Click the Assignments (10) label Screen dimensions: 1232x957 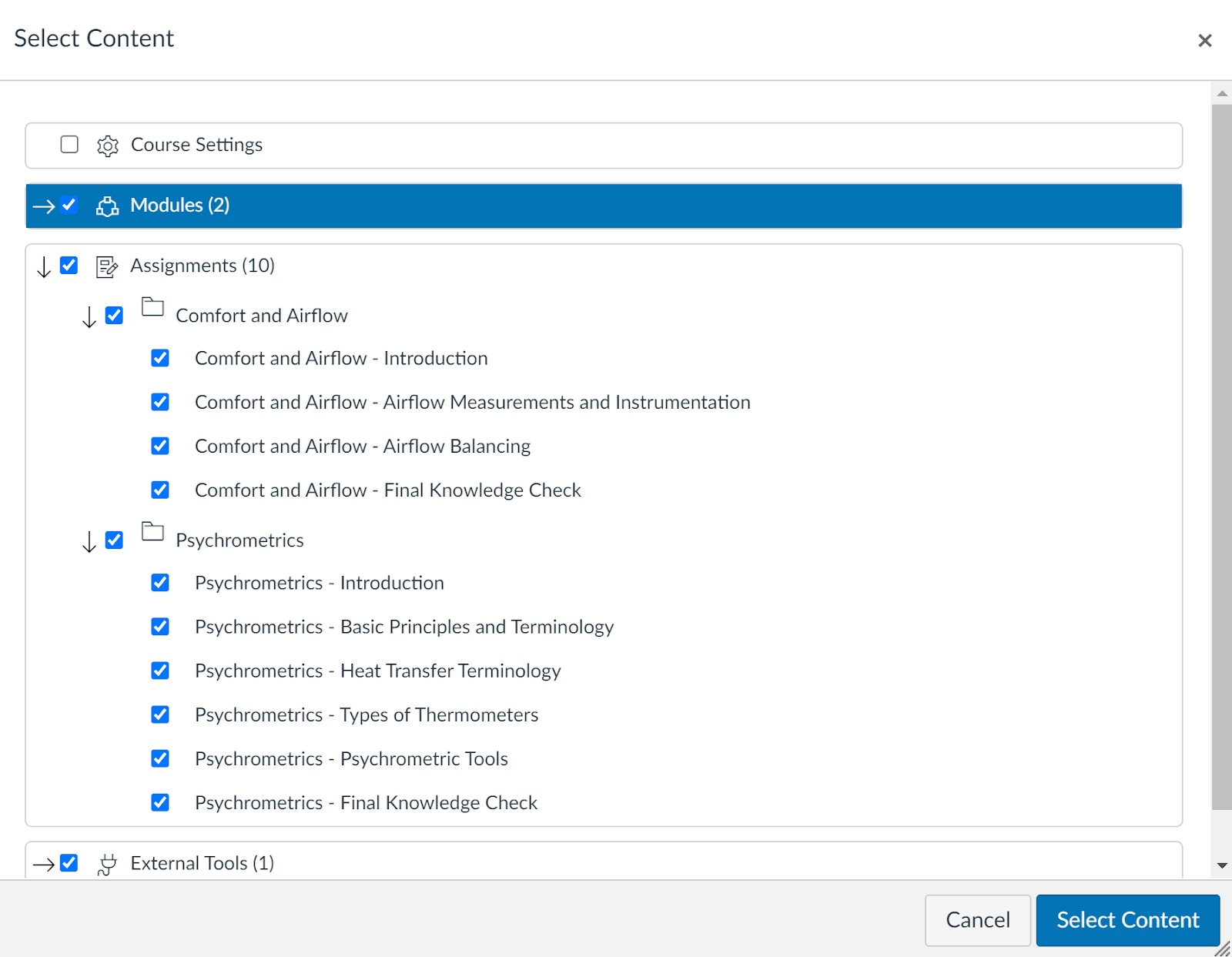click(x=203, y=266)
